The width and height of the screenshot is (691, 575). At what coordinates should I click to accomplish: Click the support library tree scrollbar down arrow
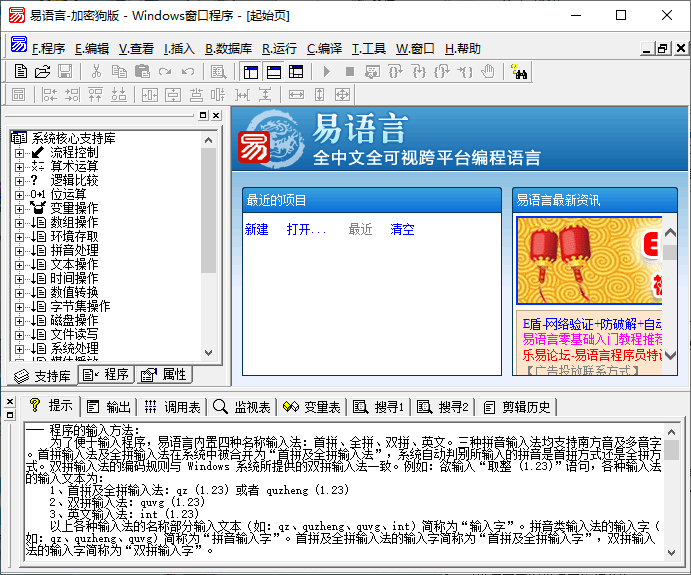tap(208, 353)
